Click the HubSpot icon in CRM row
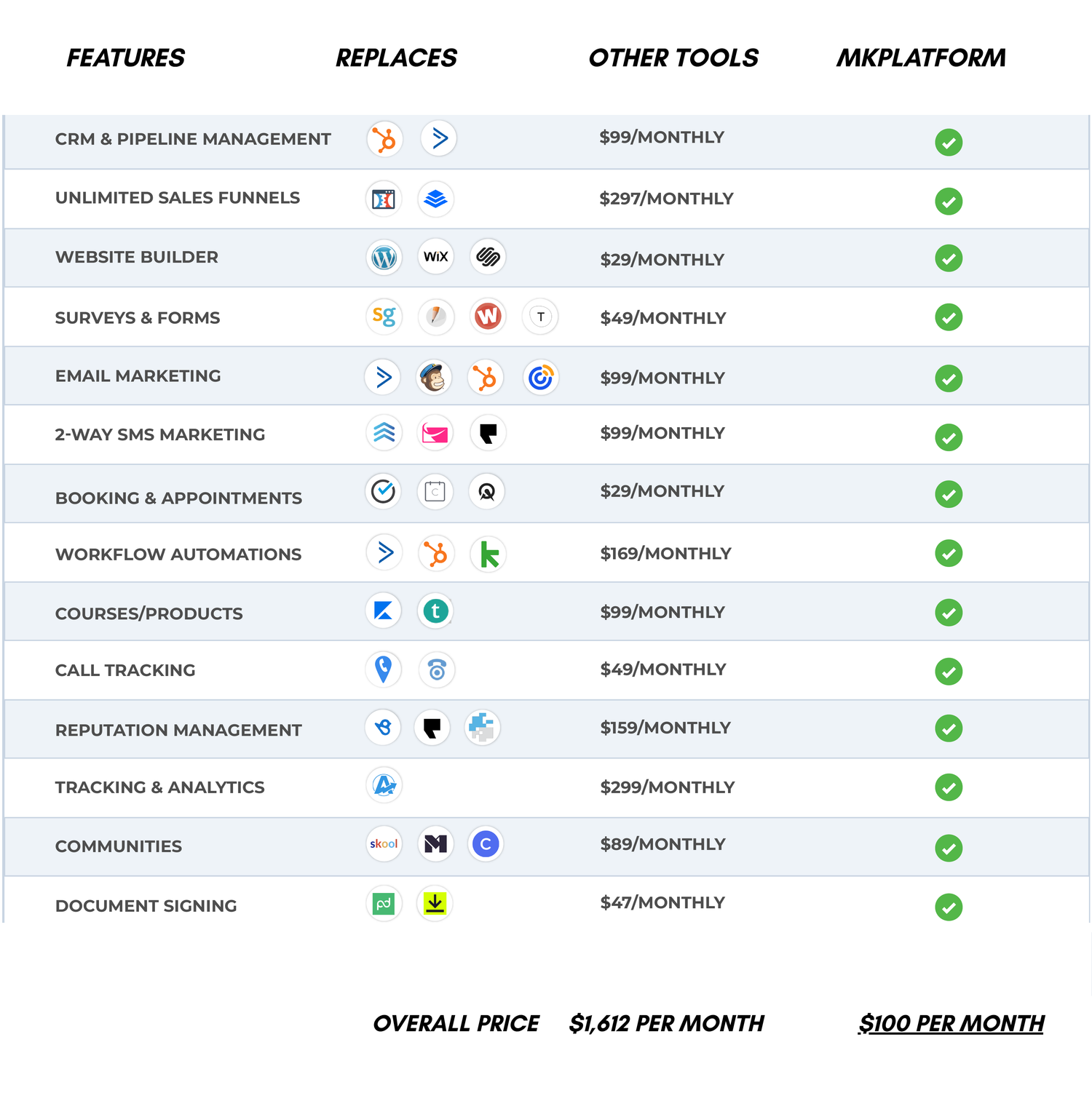This screenshot has width=1092, height=1093. [x=384, y=138]
